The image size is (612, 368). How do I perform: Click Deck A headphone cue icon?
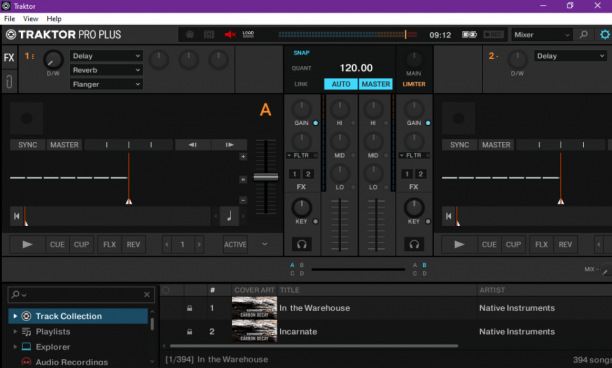301,244
